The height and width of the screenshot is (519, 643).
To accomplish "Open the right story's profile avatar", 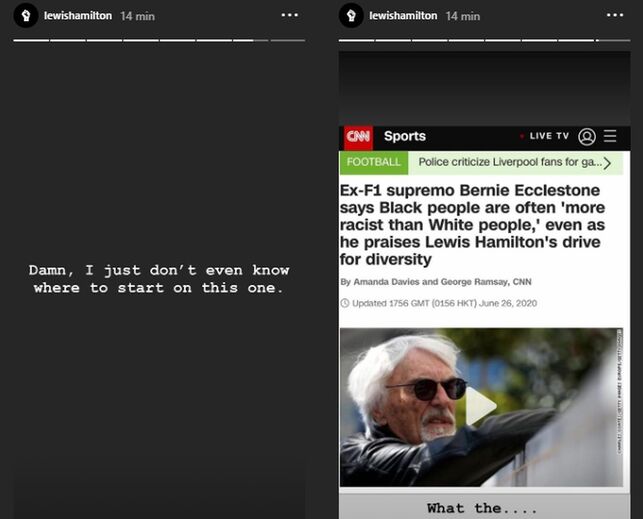I will (351, 16).
